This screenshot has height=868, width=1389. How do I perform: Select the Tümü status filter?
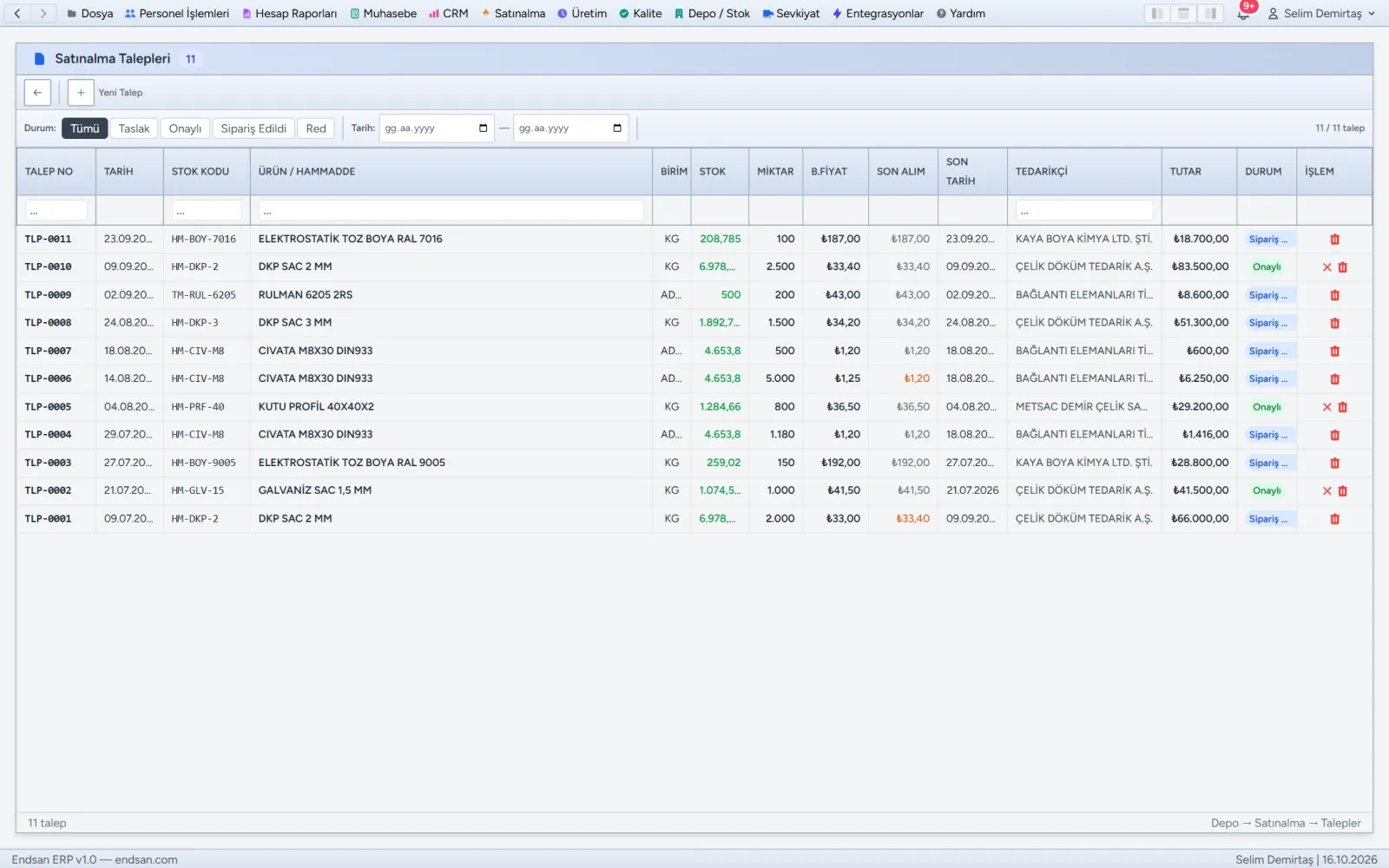click(85, 128)
